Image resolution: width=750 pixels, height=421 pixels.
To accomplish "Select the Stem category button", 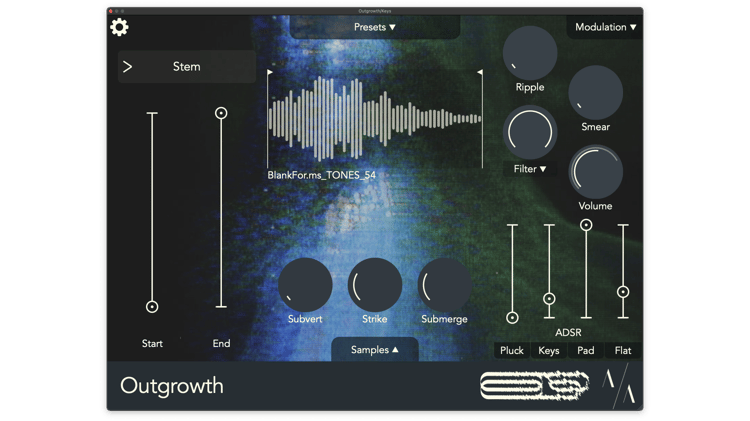I will coord(187,66).
